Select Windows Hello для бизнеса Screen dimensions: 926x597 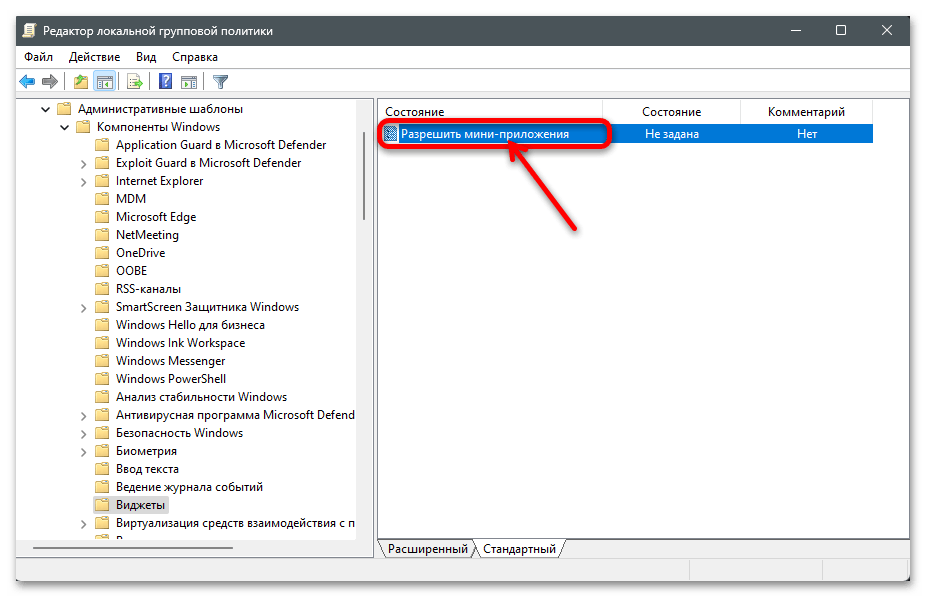pos(190,325)
